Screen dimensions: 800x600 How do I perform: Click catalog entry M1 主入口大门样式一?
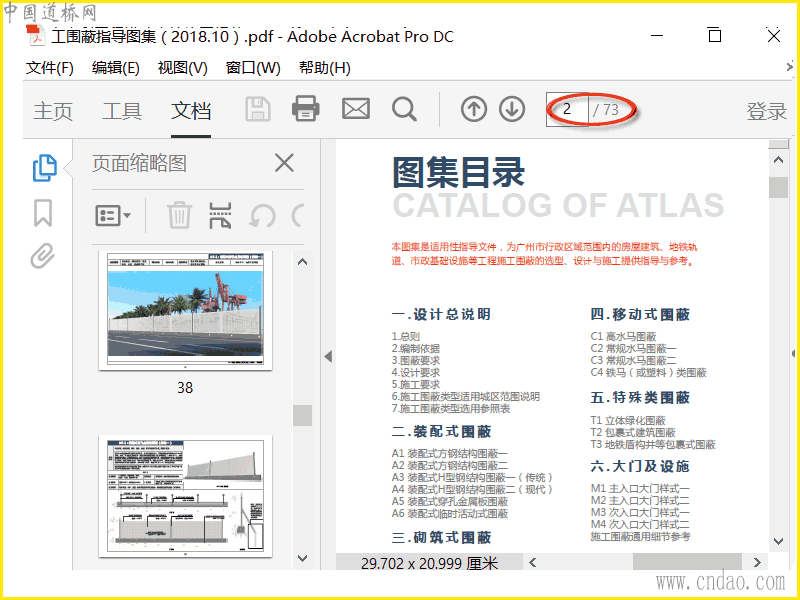pyautogui.click(x=640, y=488)
